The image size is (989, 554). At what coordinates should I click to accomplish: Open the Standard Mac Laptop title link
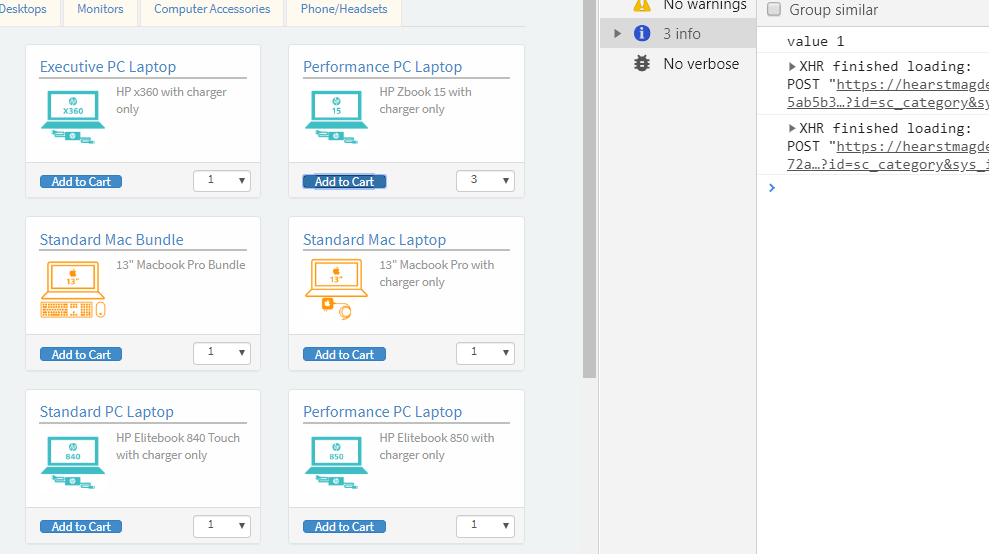point(375,240)
